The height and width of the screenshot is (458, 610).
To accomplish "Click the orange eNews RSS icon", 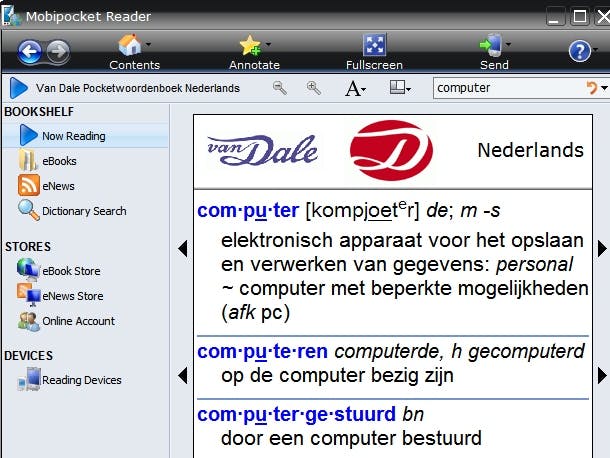I will click(29, 185).
